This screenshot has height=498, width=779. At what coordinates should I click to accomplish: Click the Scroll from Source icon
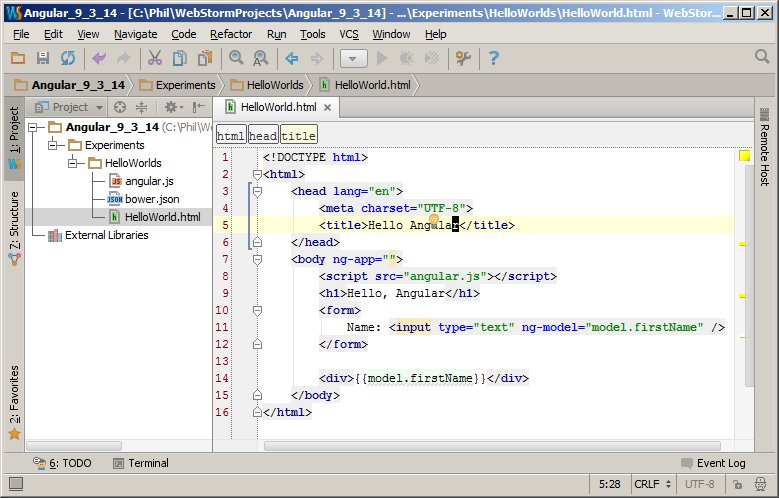(119, 107)
